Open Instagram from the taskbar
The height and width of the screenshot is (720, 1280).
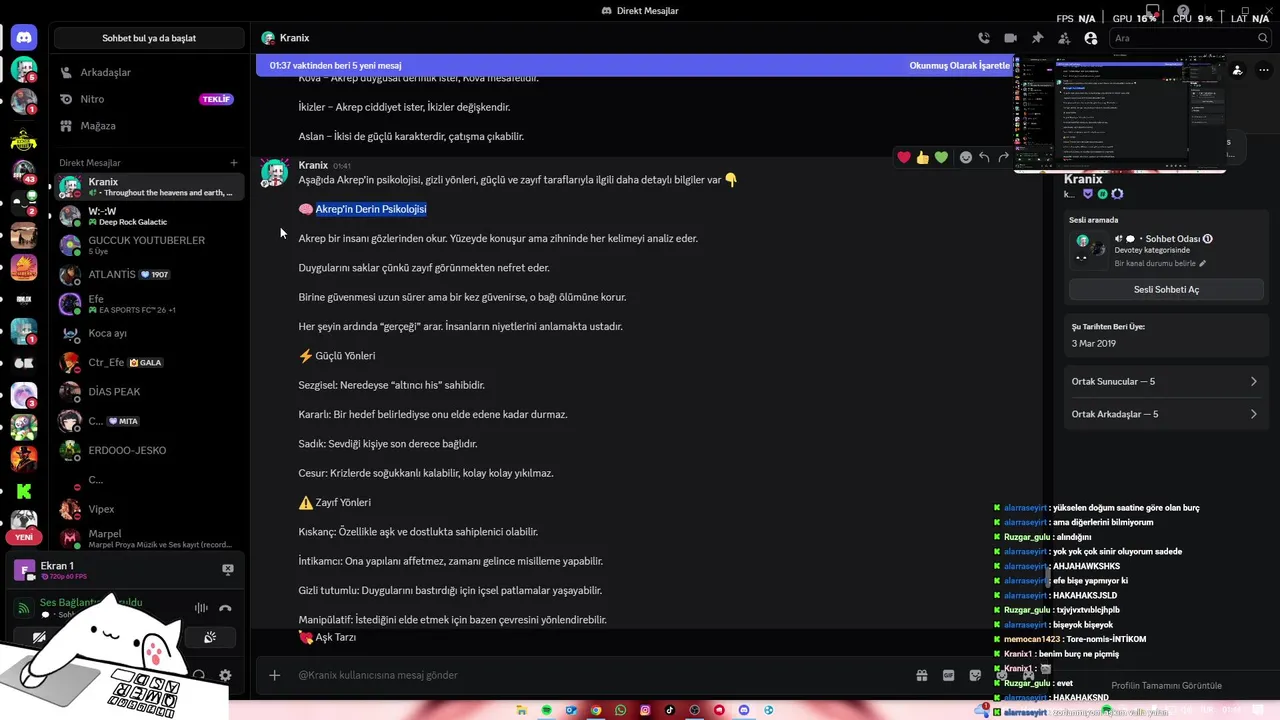click(645, 710)
